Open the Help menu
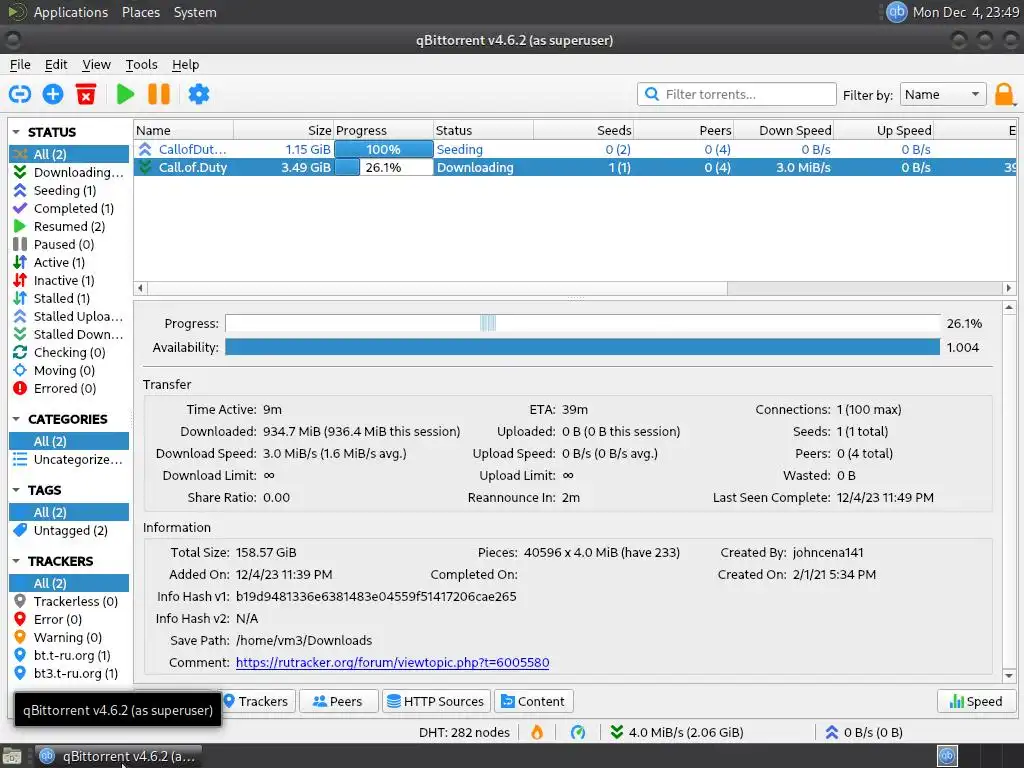1024x768 pixels. 185,65
